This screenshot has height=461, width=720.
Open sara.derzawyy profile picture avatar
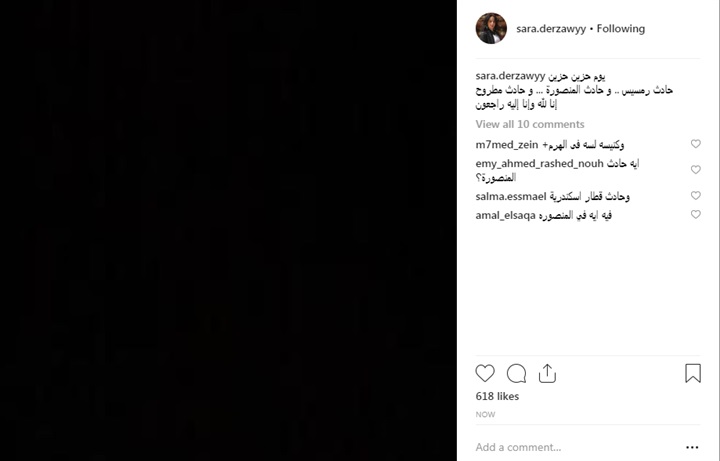[491, 28]
